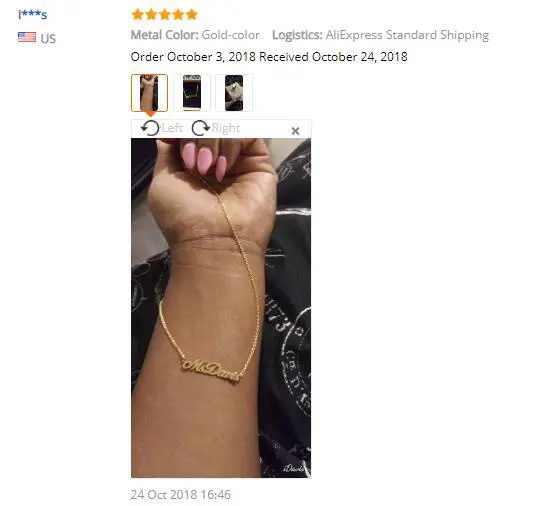The image size is (557, 506).
Task: Select the first review thumbnail showing wrist
Action: pos(149,93)
